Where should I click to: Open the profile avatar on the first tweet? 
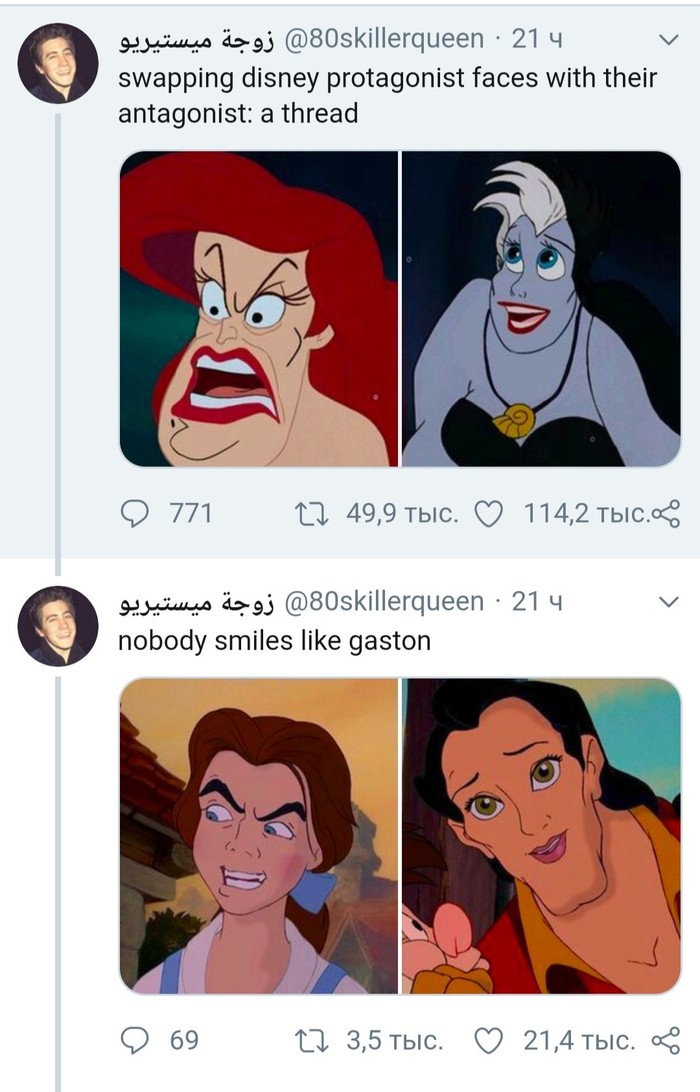[58, 64]
